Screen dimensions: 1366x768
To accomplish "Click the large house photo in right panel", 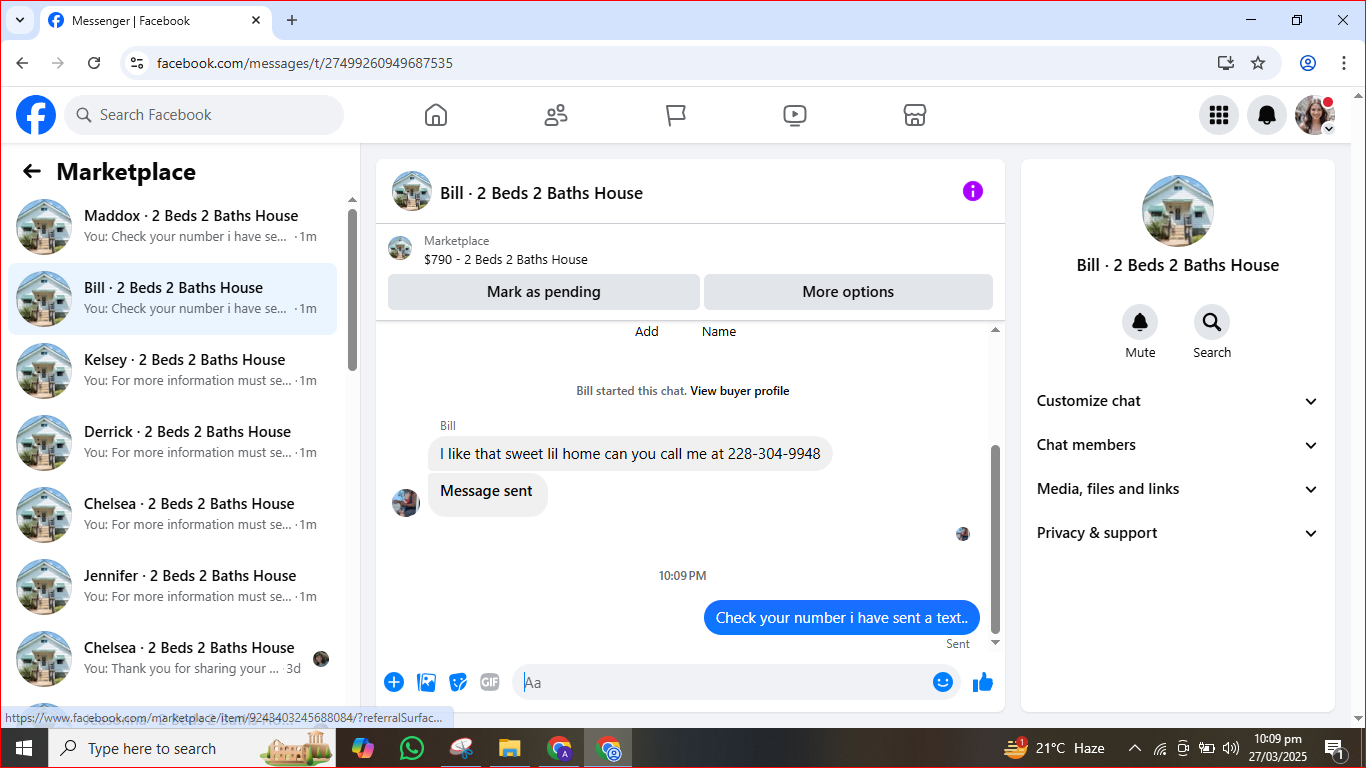I will tap(1178, 211).
